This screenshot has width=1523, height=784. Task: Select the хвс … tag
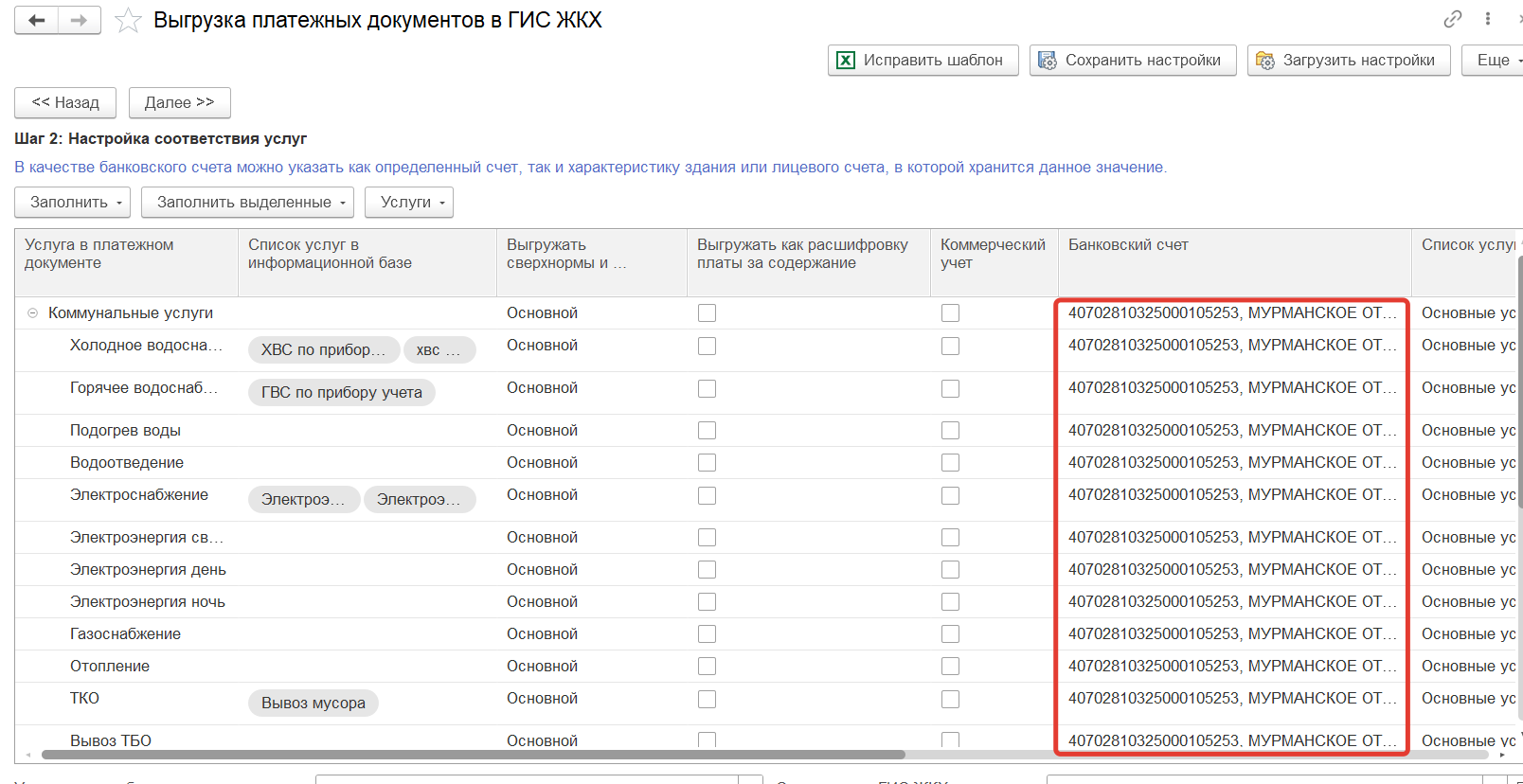[439, 350]
